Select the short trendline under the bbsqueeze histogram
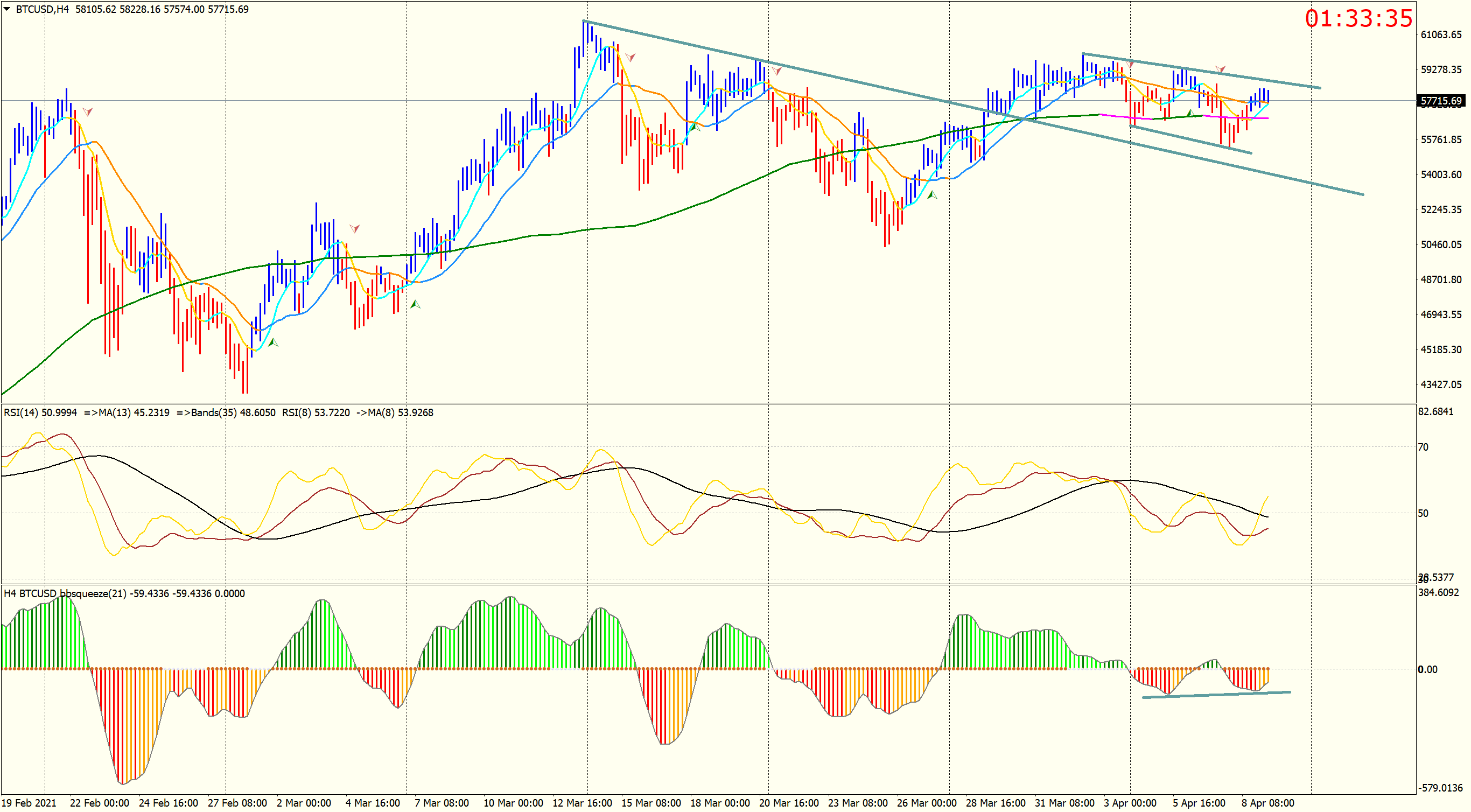Image resolution: width=1471 pixels, height=812 pixels. pos(1216,695)
